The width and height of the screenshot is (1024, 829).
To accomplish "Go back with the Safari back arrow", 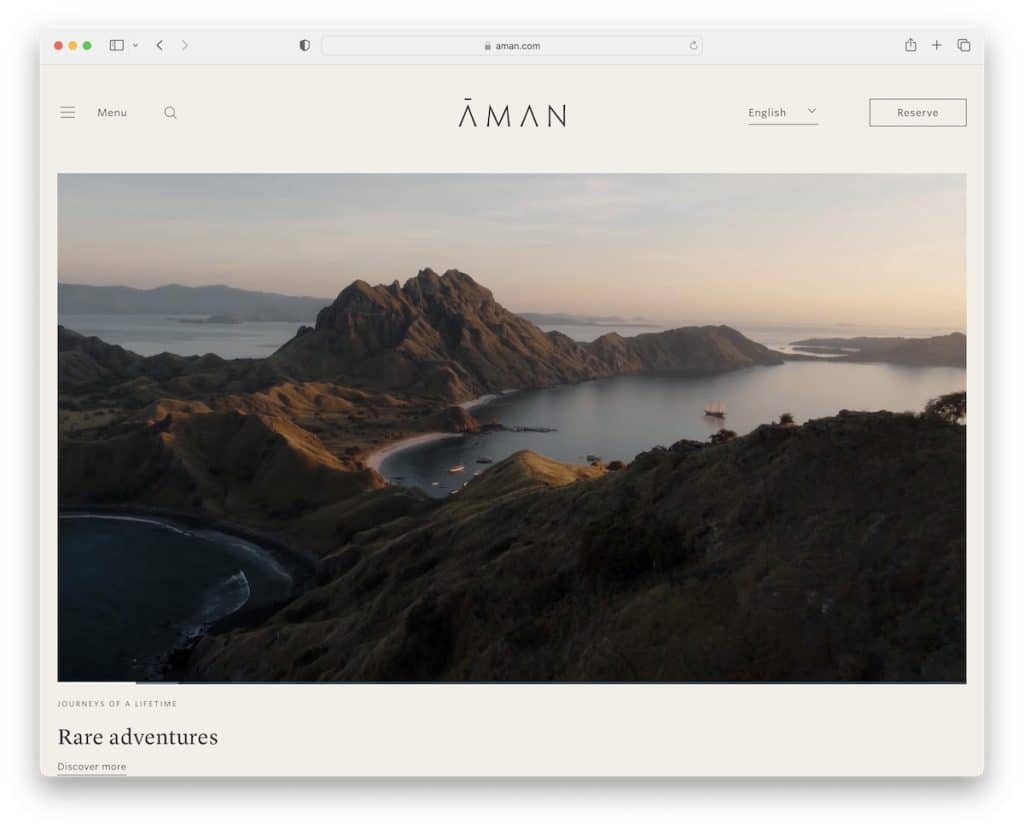I will (x=160, y=45).
